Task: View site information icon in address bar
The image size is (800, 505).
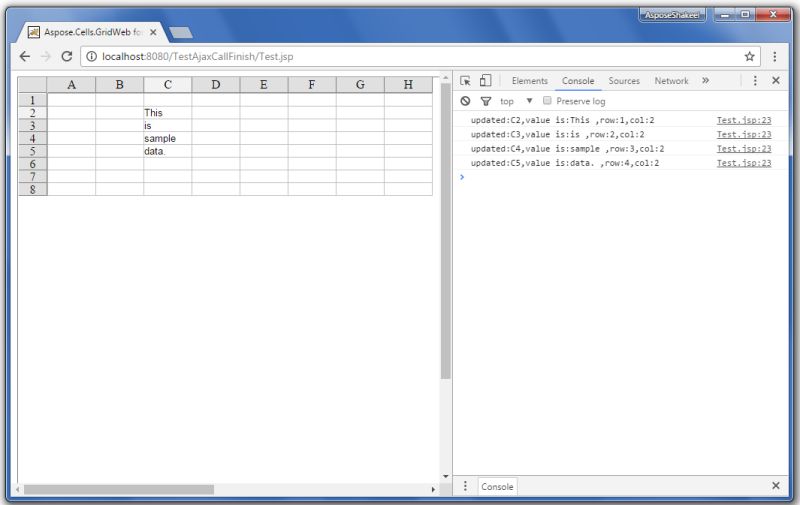Action: (x=91, y=57)
